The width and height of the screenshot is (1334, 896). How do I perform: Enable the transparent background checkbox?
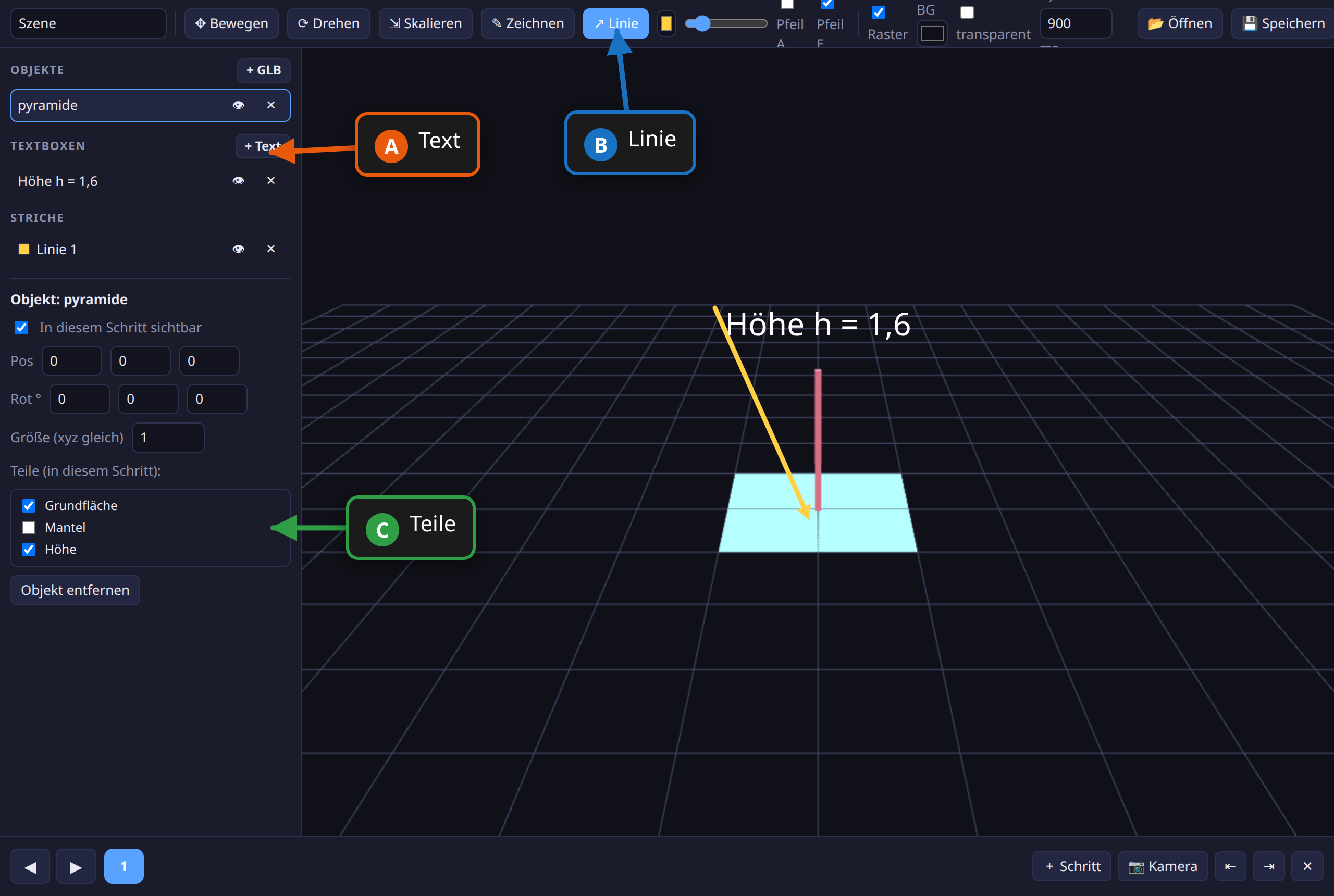[x=967, y=12]
